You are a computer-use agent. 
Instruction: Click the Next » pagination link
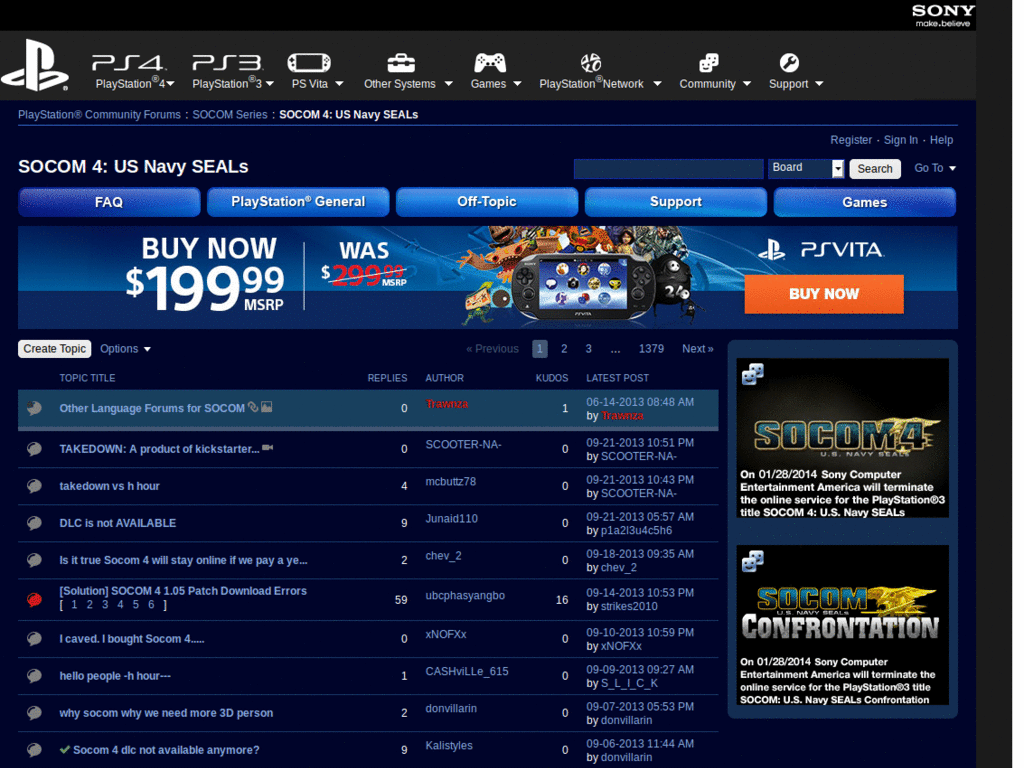click(x=697, y=349)
